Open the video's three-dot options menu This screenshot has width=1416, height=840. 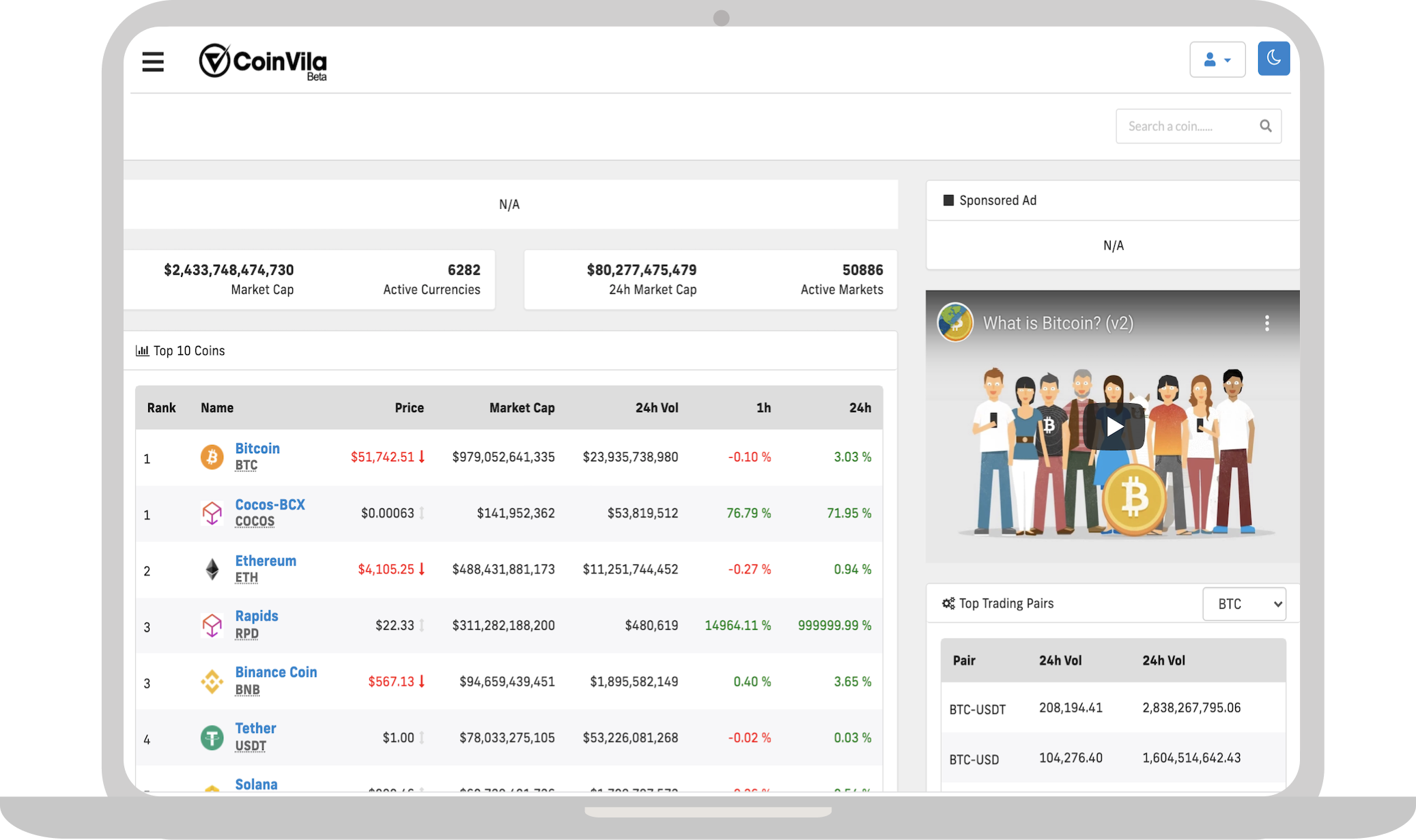[x=1266, y=323]
